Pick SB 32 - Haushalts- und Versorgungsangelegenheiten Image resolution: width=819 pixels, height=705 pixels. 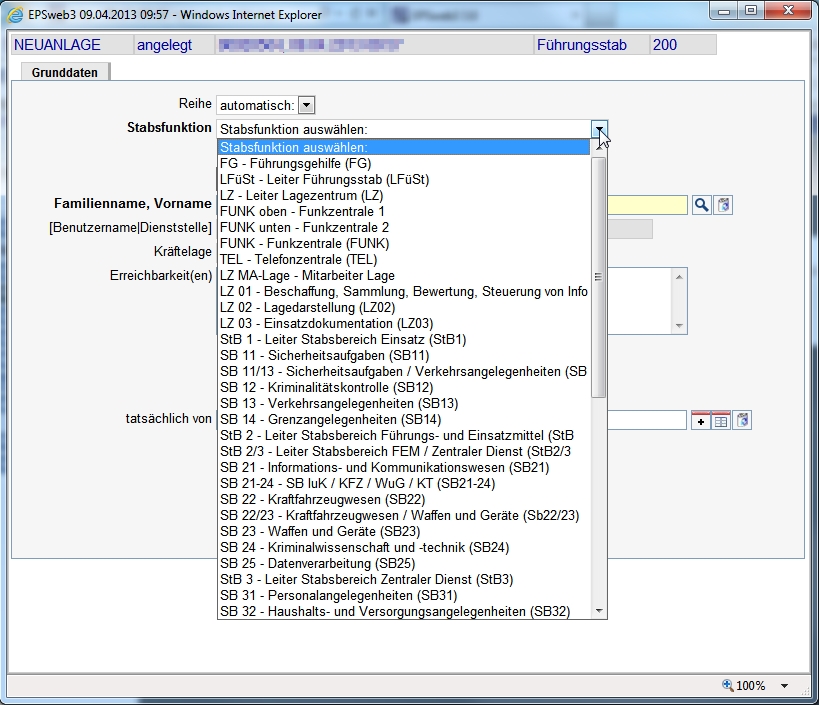click(x=403, y=612)
